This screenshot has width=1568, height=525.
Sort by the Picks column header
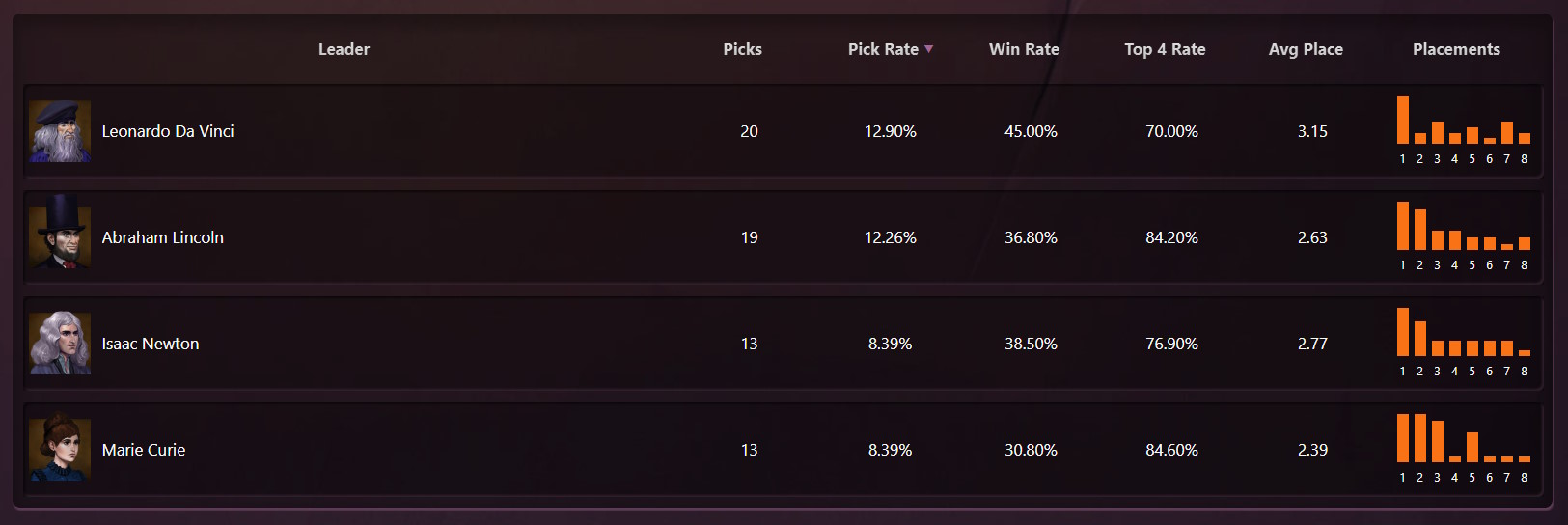pyautogui.click(x=742, y=49)
